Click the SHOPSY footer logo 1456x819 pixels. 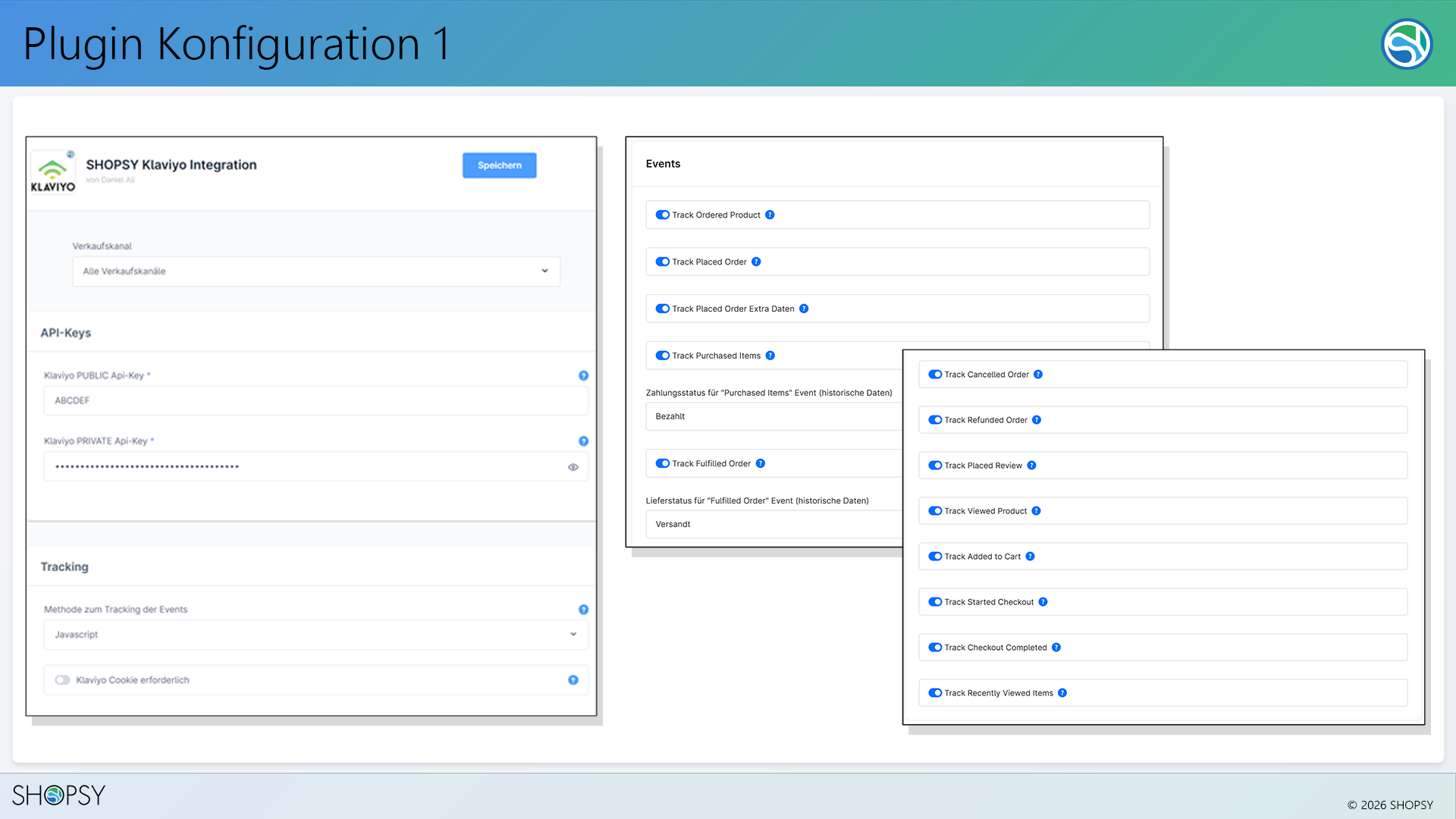58,795
